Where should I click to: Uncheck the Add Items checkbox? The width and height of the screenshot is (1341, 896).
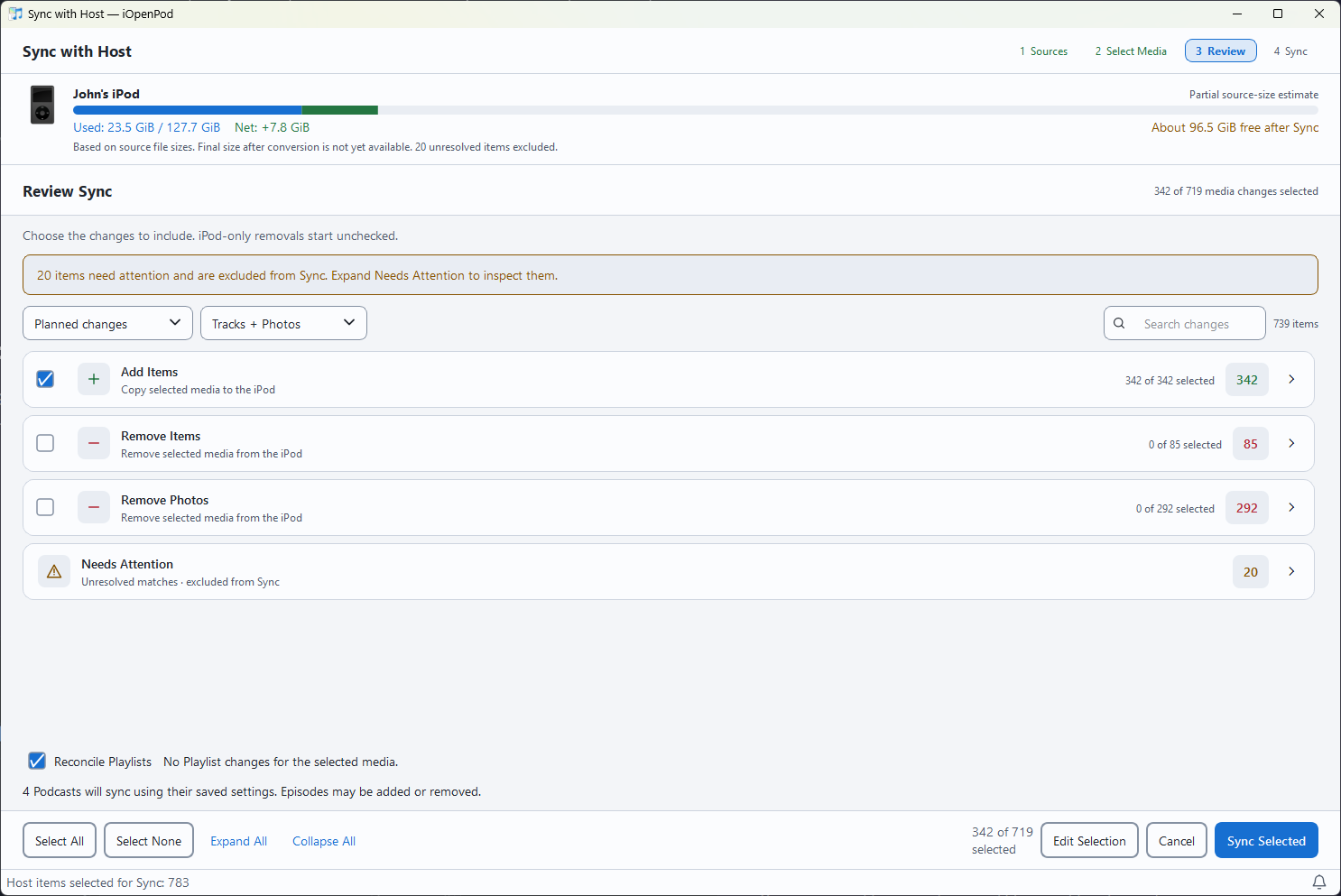click(x=45, y=379)
